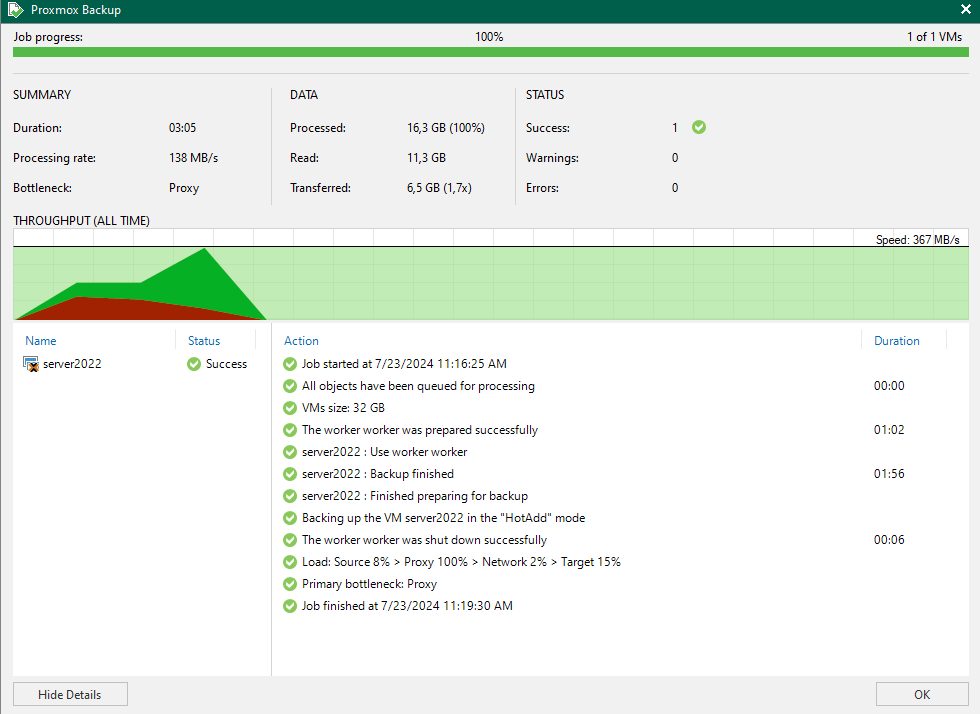Click checkmark icon beside Job finished row

pos(289,606)
